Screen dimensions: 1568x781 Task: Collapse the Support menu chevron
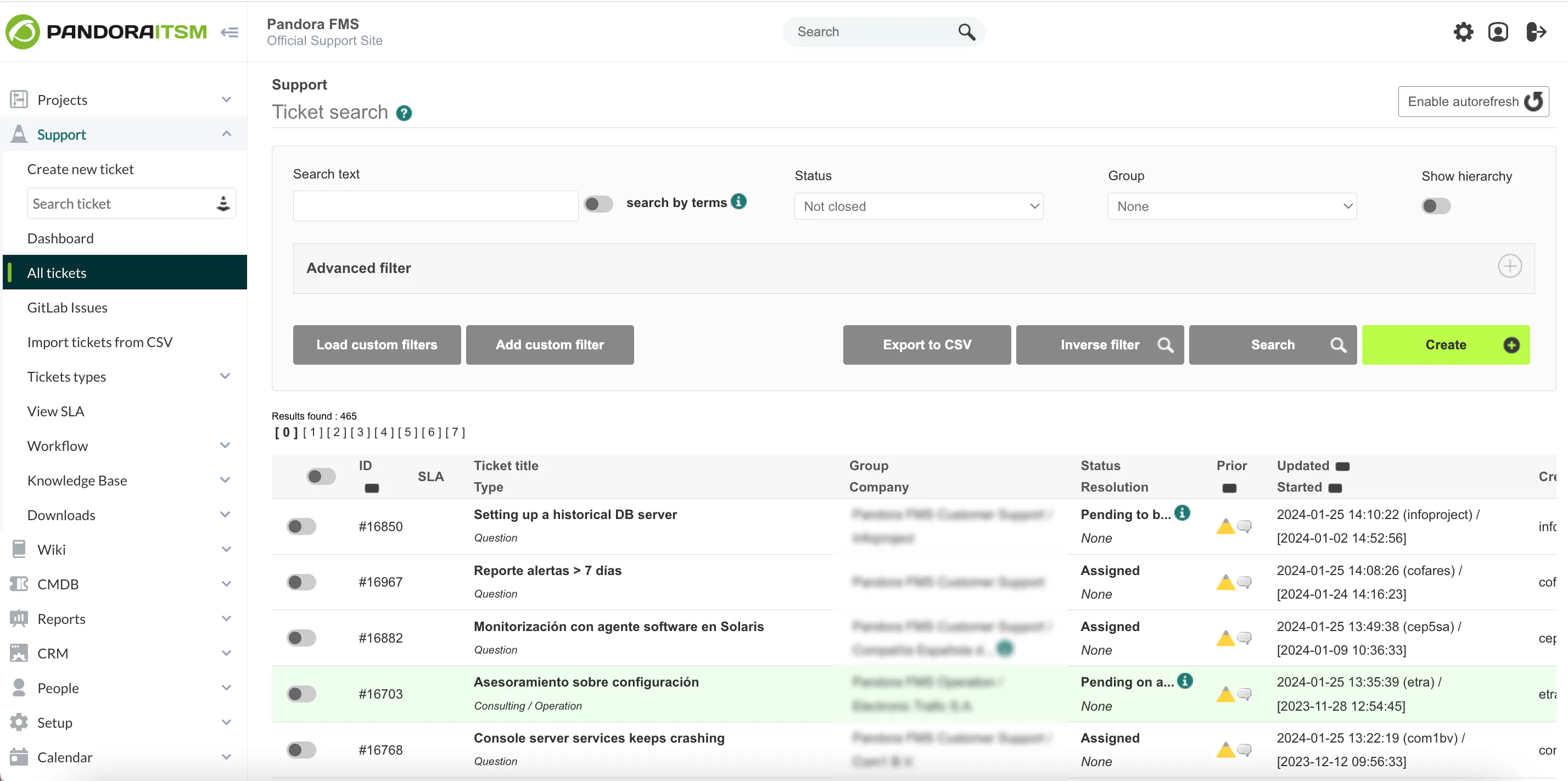226,134
